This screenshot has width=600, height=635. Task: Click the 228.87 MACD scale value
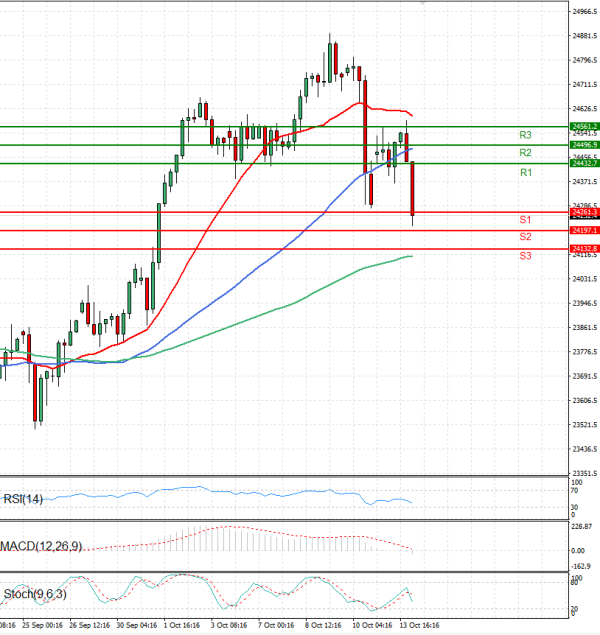pos(582,526)
